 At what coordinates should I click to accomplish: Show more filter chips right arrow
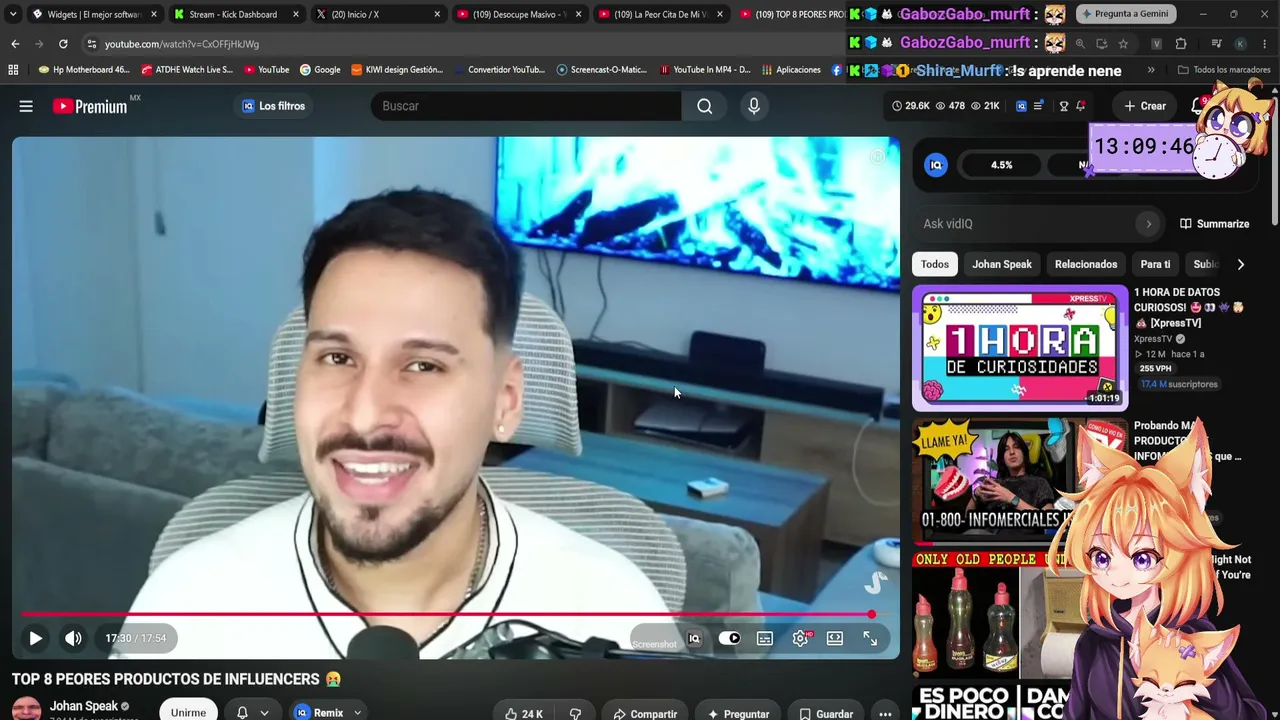pos(1241,264)
